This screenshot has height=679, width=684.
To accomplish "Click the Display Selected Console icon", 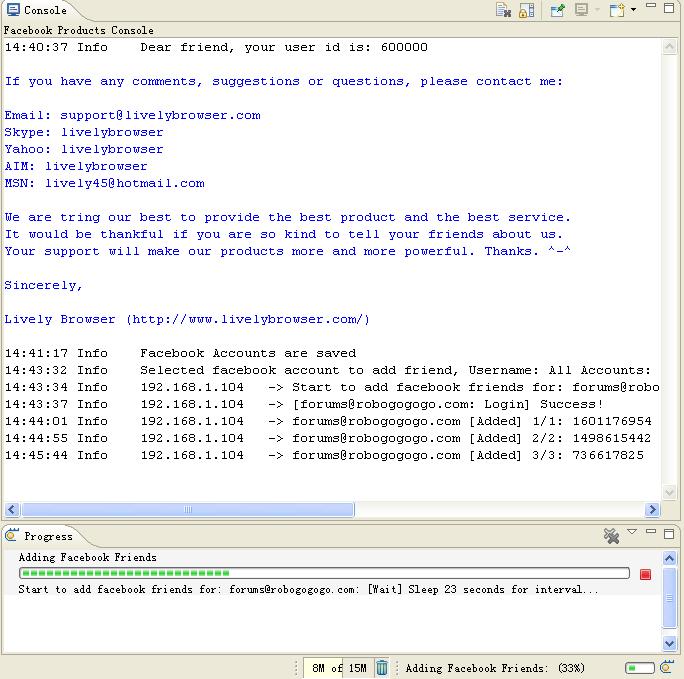I will click(581, 10).
